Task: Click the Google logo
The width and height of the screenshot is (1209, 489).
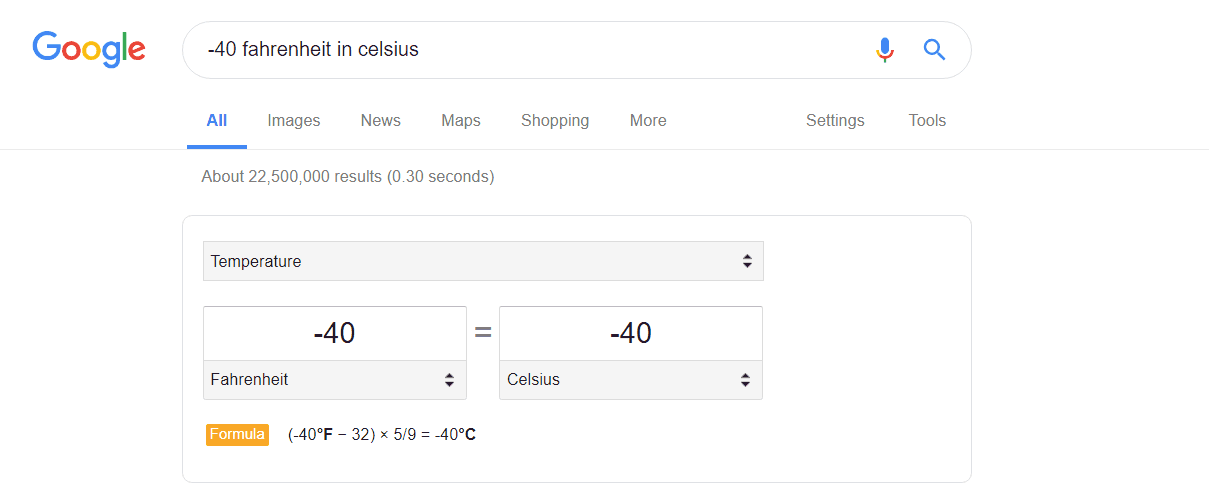Action: click(x=89, y=49)
